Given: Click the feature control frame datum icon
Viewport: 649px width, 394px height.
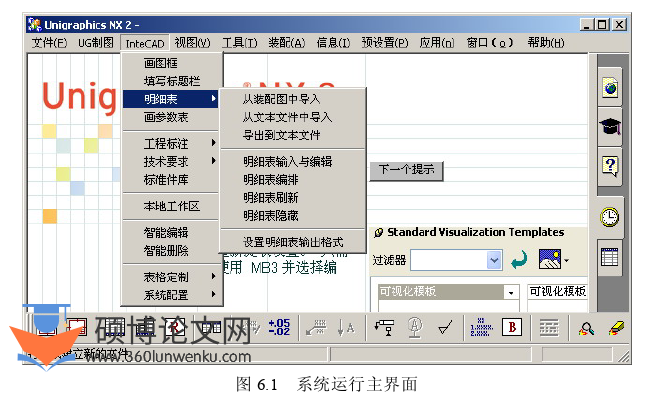Looking at the screenshot, I should pyautogui.click(x=384, y=328).
